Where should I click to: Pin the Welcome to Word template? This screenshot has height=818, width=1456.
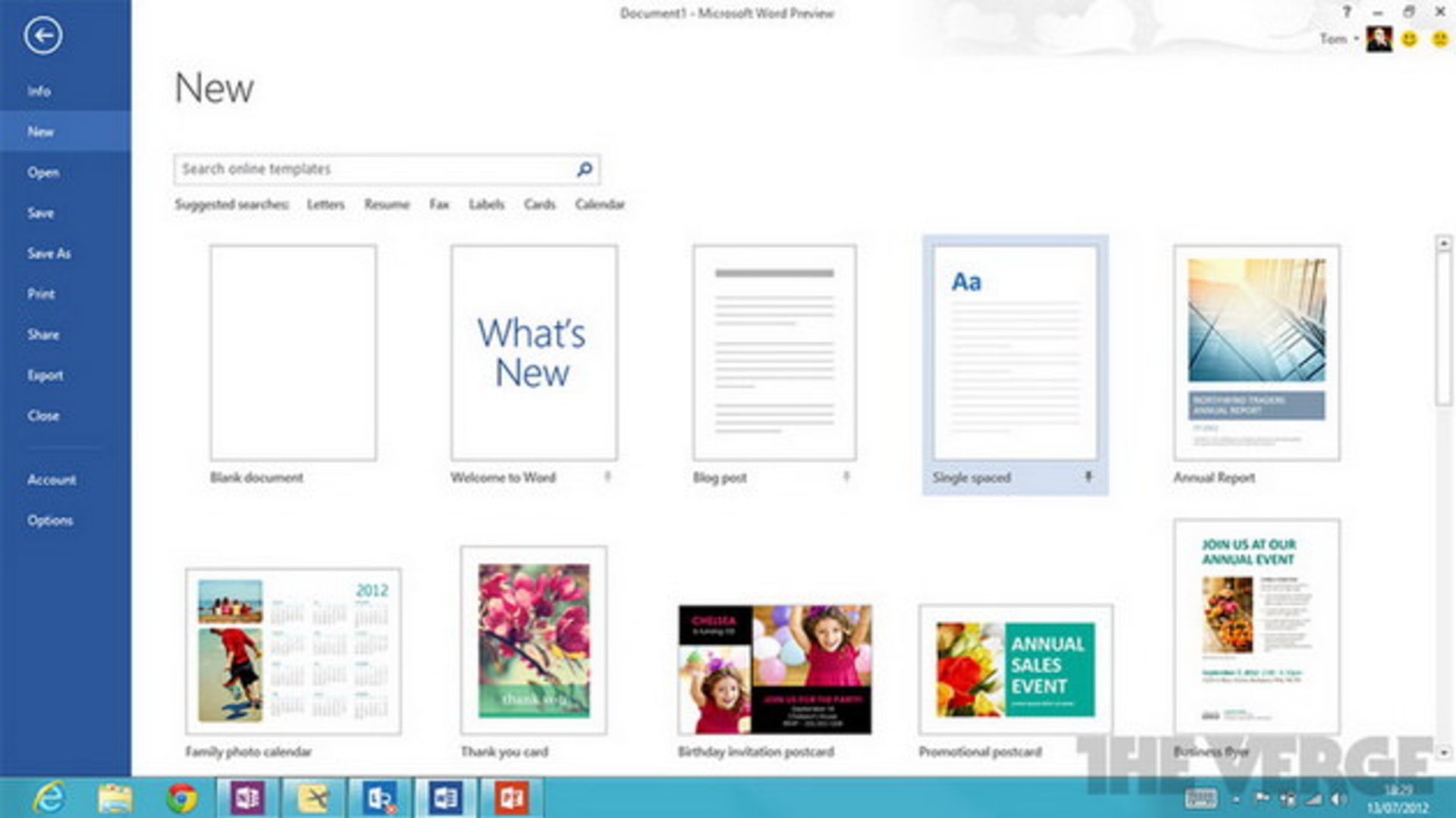(607, 477)
